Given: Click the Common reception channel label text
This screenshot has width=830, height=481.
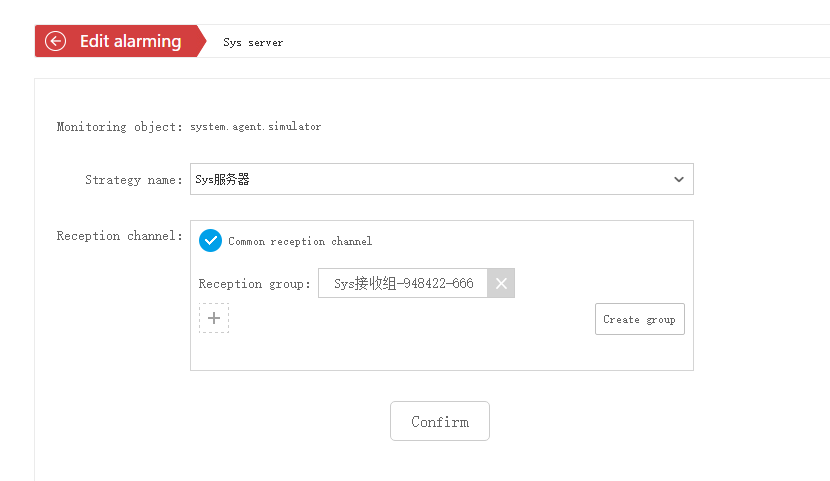Looking at the screenshot, I should coord(300,241).
